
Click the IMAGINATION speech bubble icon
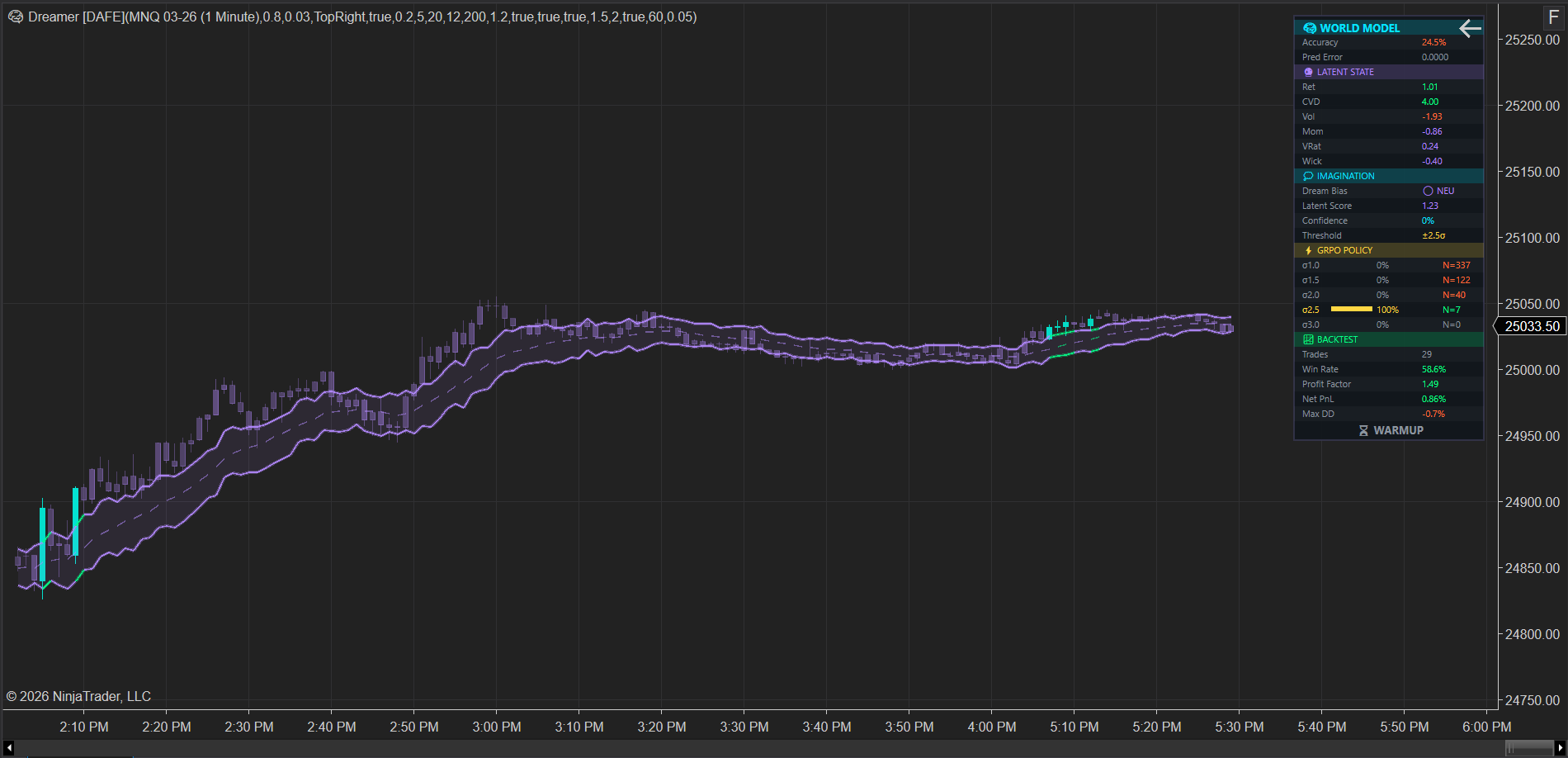[1308, 176]
